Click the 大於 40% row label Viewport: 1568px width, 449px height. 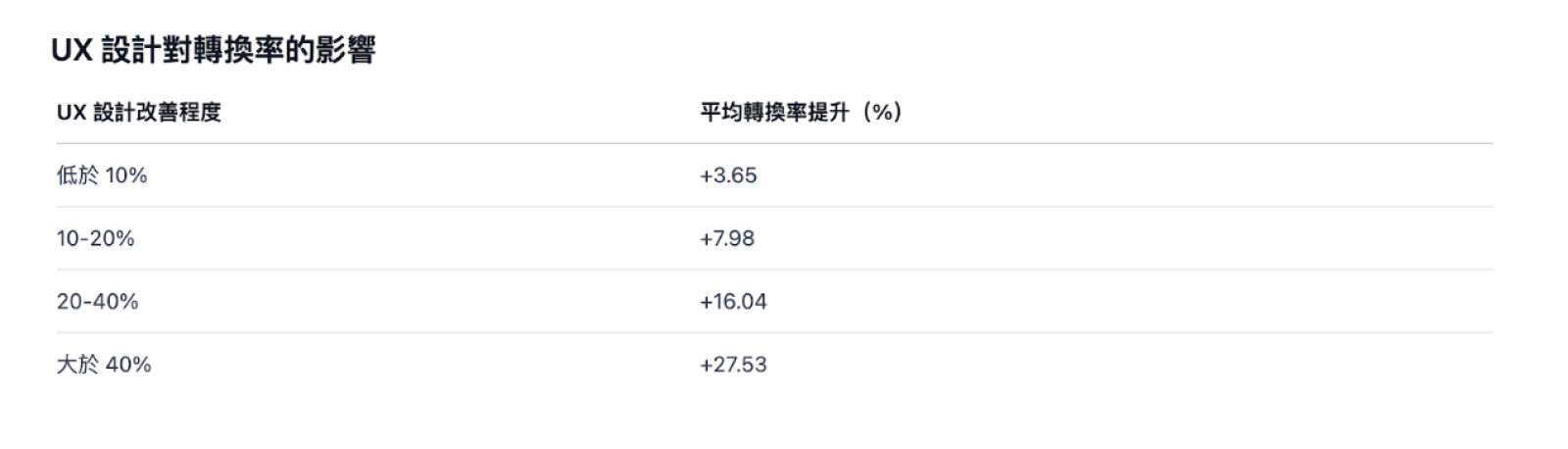tap(104, 365)
